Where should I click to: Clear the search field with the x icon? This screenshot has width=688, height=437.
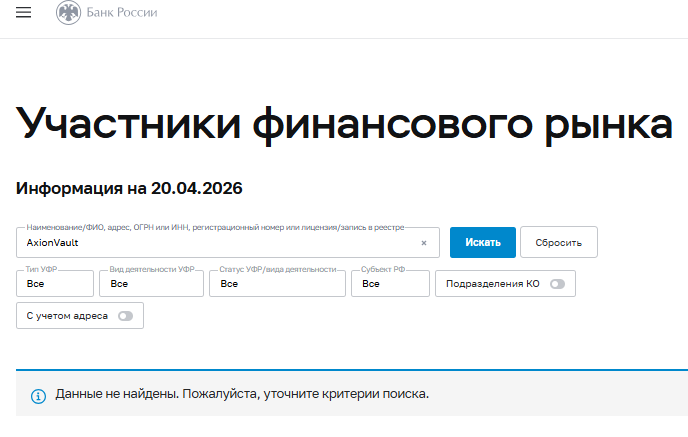424,243
